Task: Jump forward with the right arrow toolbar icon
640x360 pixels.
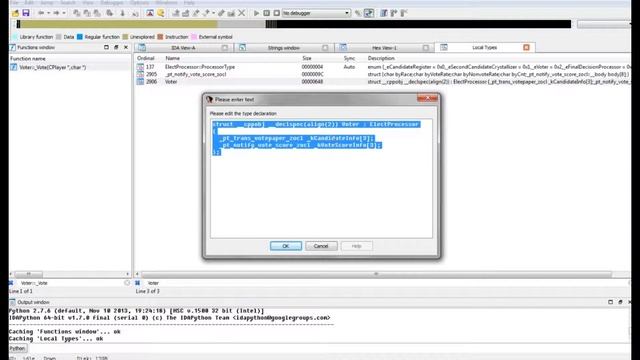Action: pyautogui.click(x=56, y=13)
